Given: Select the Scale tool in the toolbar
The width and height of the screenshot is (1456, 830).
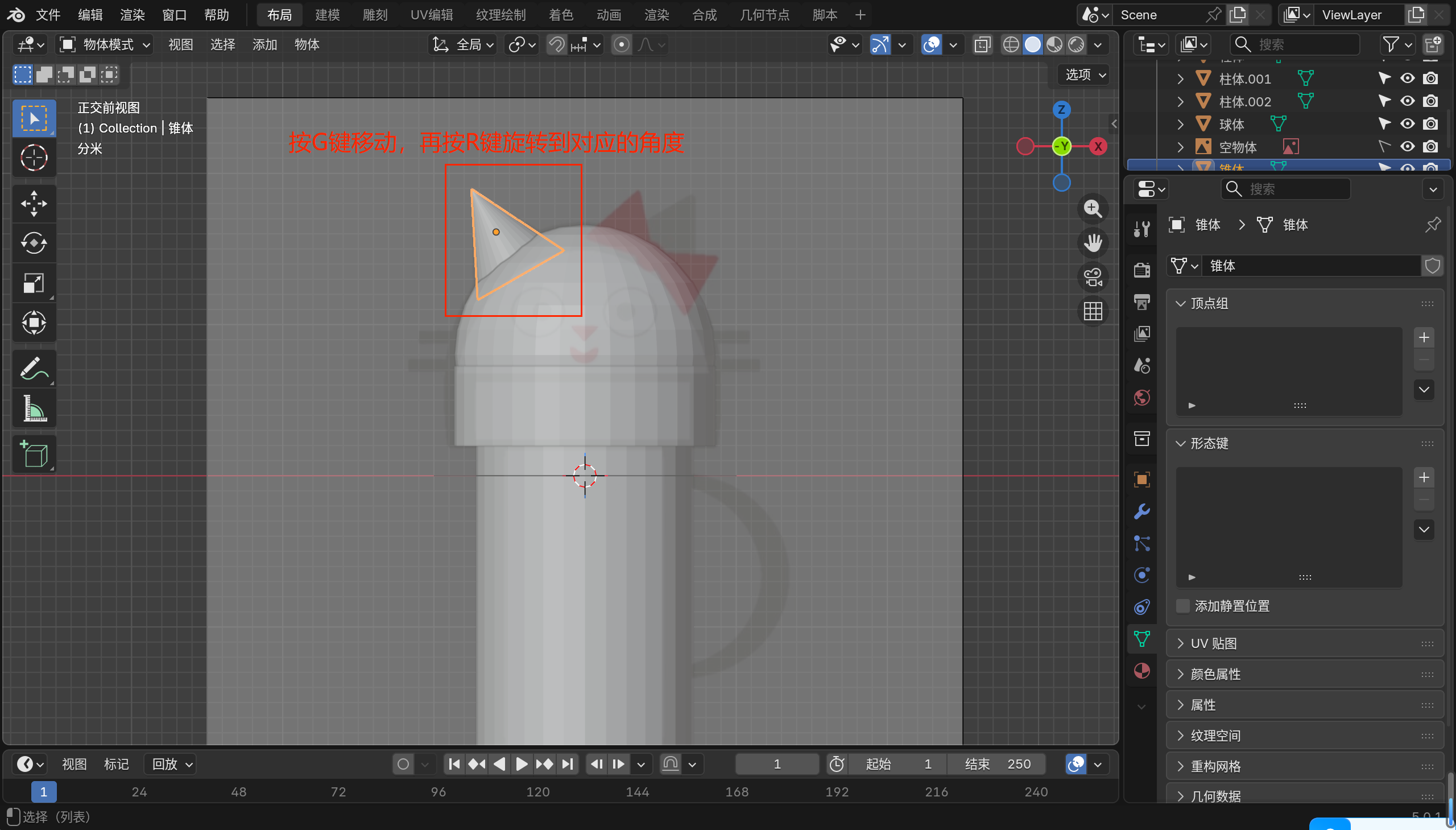Looking at the screenshot, I should point(34,283).
